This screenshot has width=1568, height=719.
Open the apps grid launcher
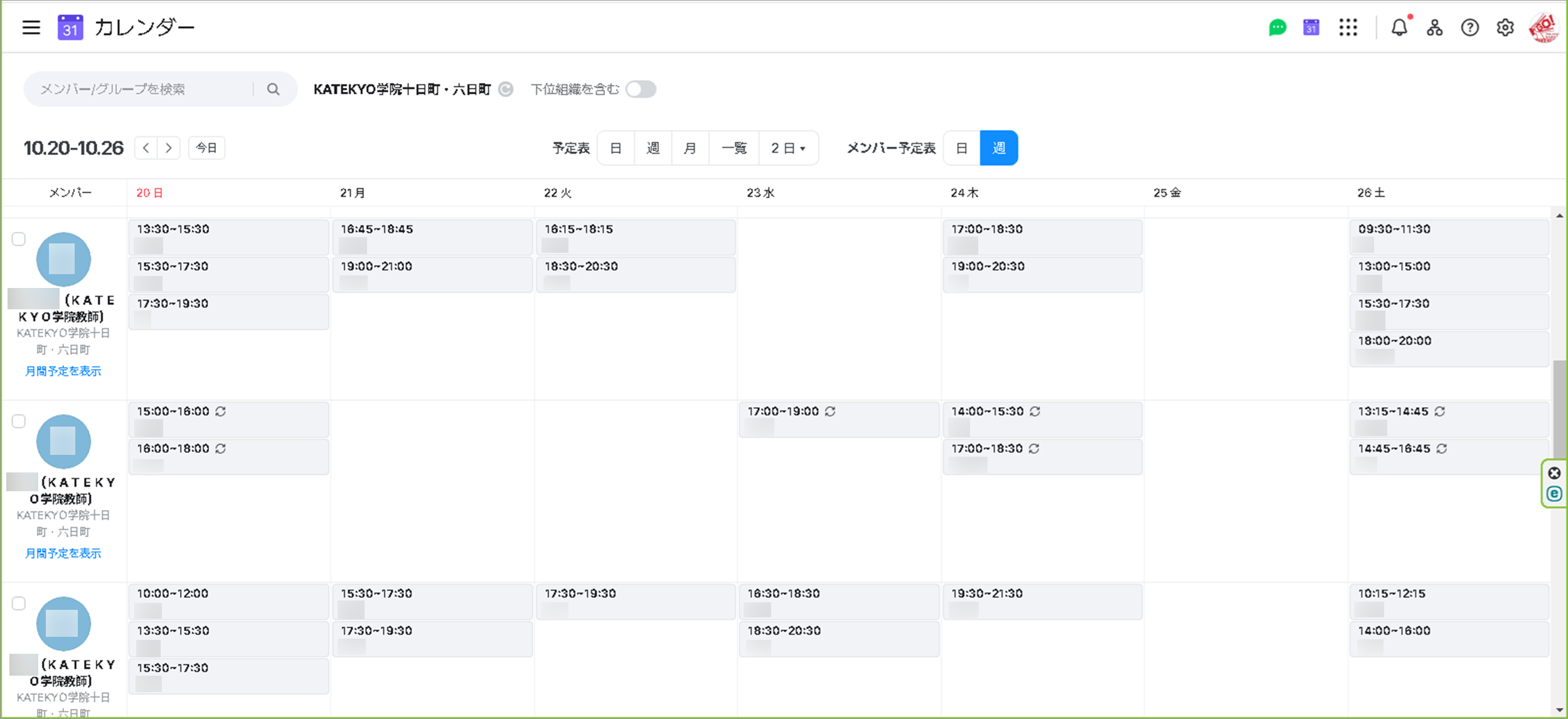(1348, 28)
